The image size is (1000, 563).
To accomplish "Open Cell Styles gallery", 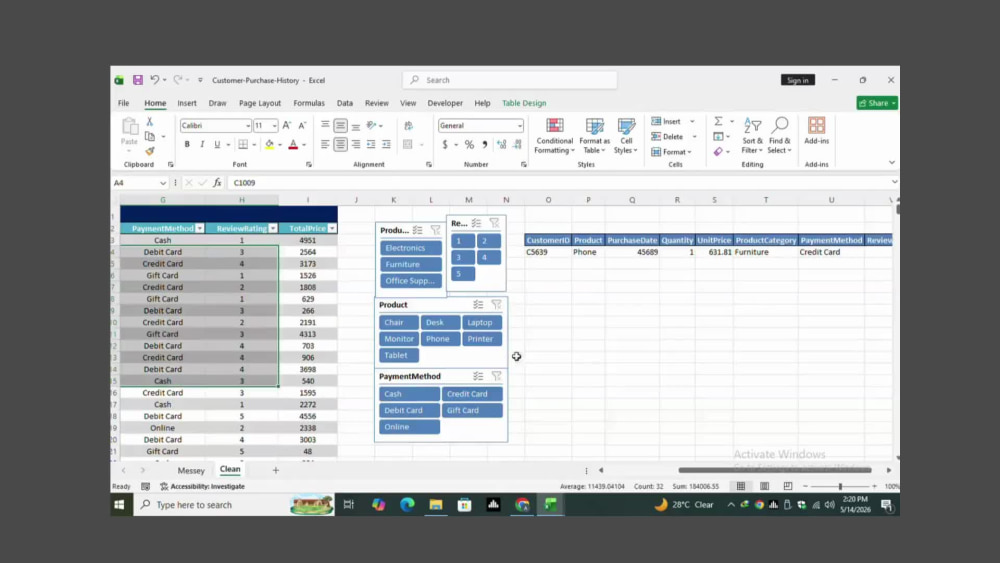I will [626, 136].
